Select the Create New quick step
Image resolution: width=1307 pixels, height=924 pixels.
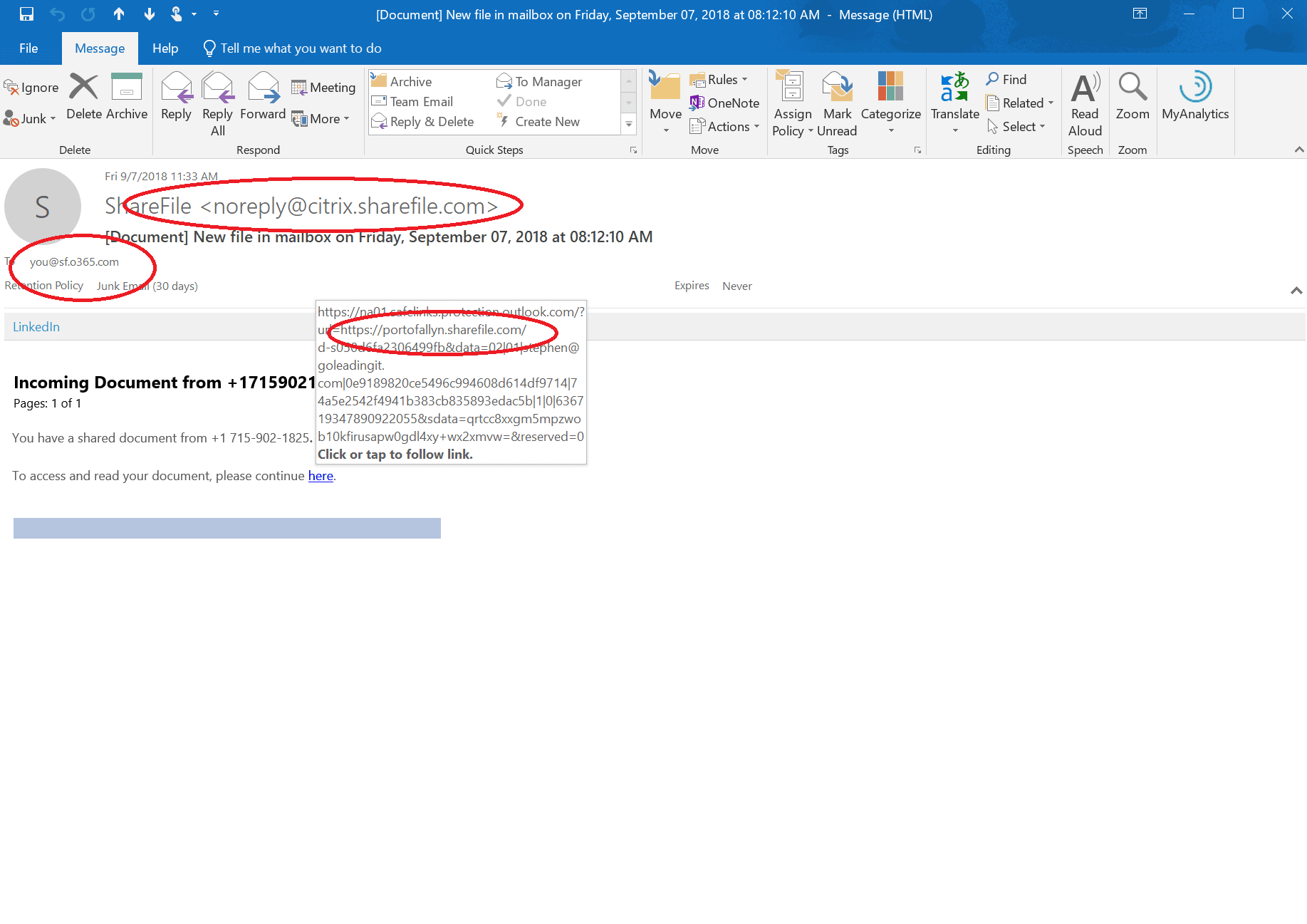click(538, 122)
